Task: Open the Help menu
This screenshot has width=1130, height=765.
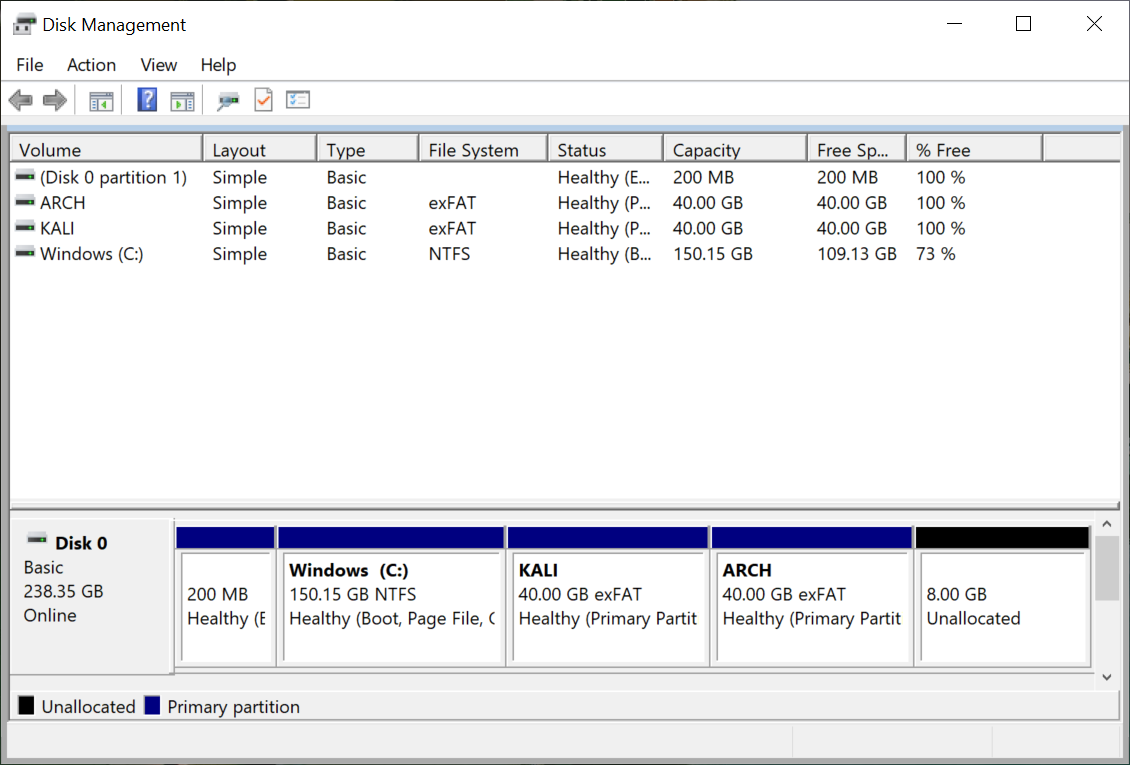Action: click(x=218, y=65)
